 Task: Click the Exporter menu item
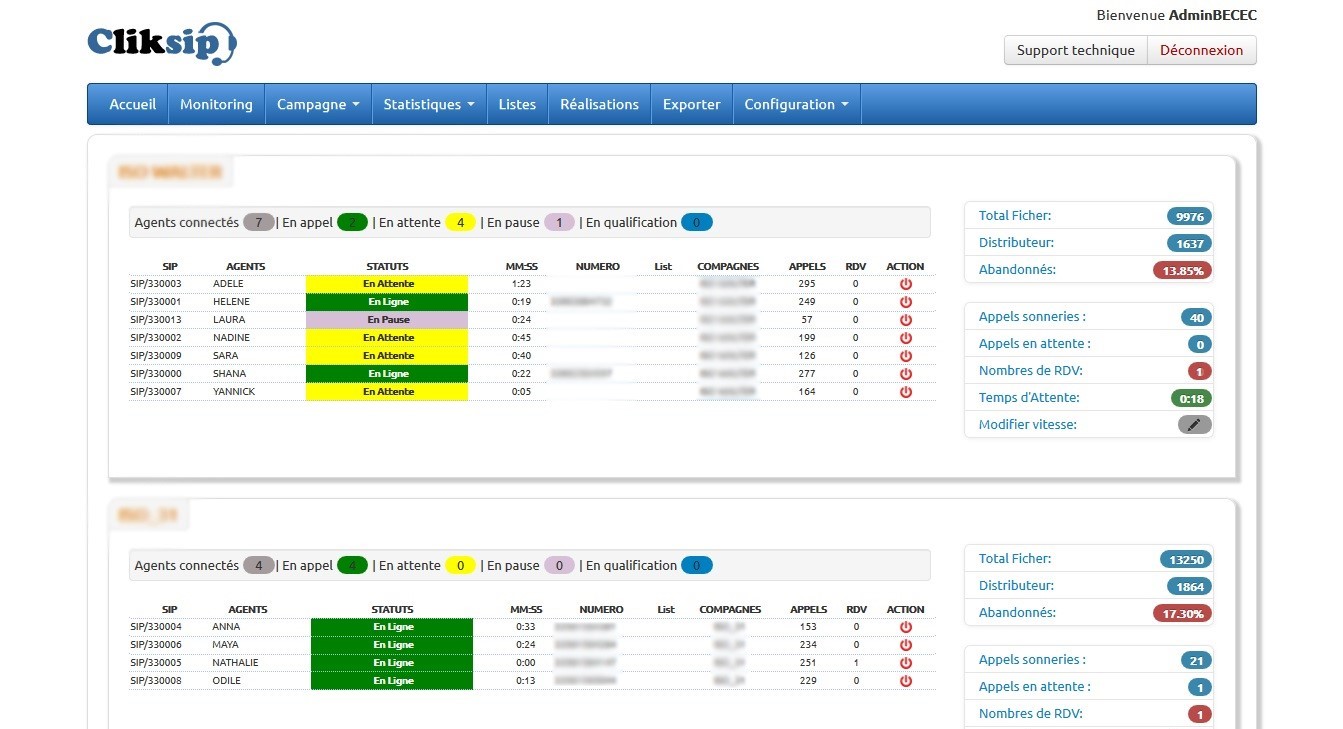pos(691,104)
